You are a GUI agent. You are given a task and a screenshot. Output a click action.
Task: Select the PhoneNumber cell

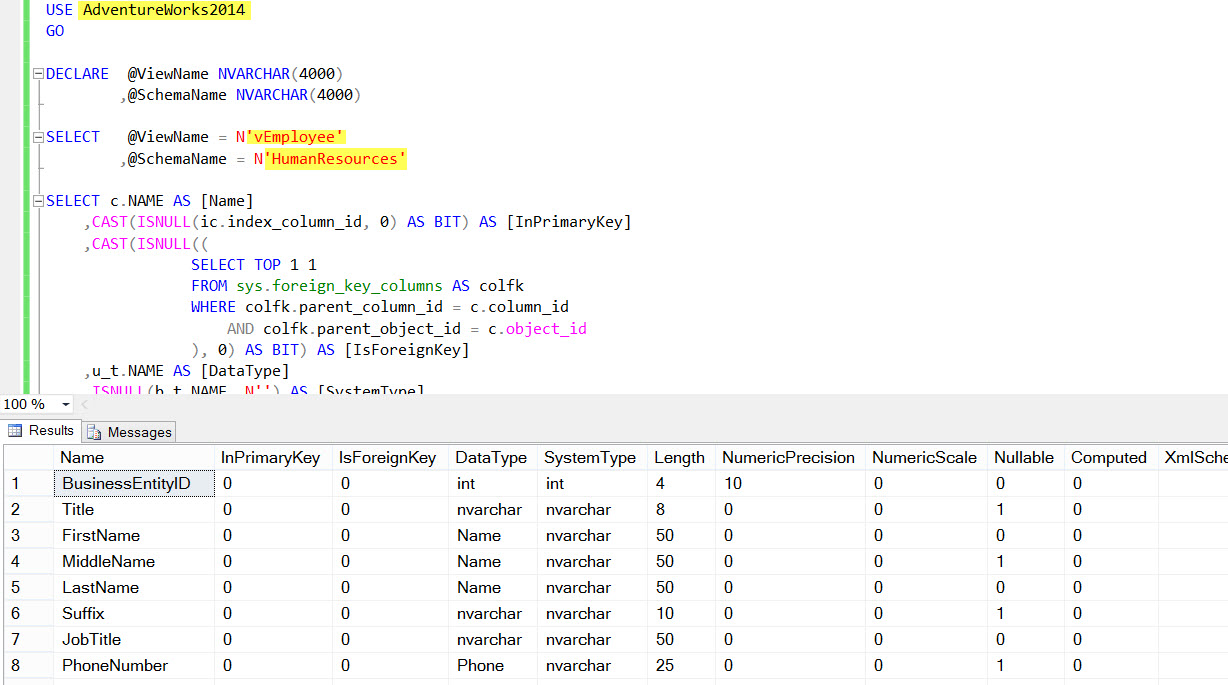click(x=134, y=666)
